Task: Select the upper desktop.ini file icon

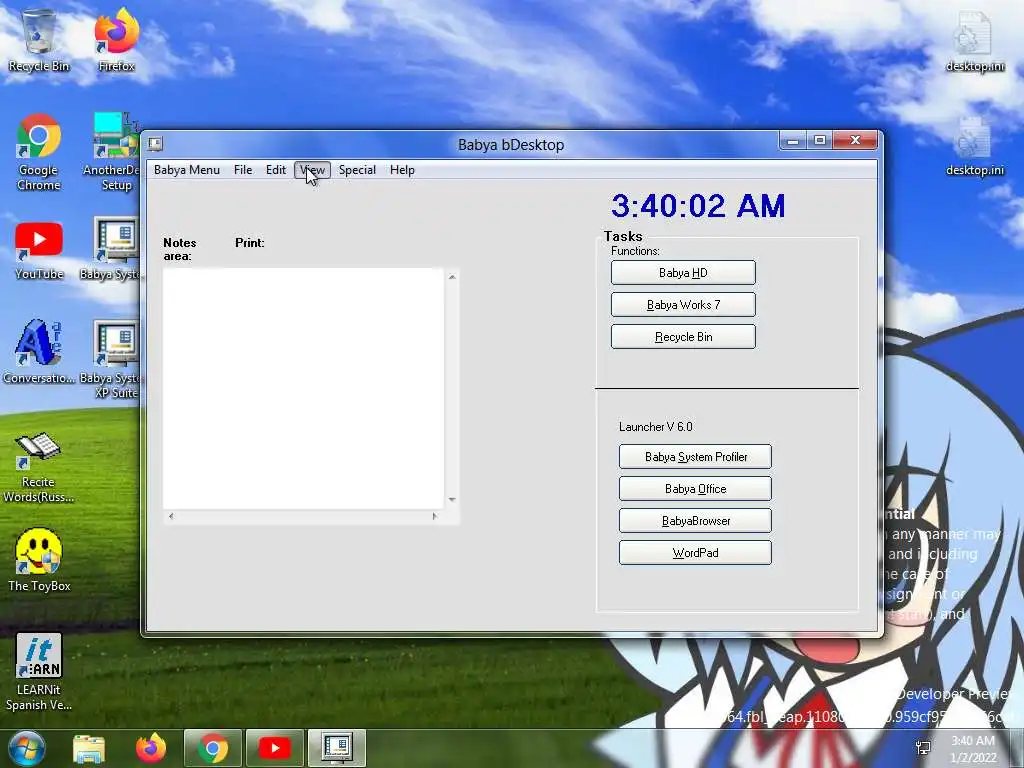Action: coord(974,40)
